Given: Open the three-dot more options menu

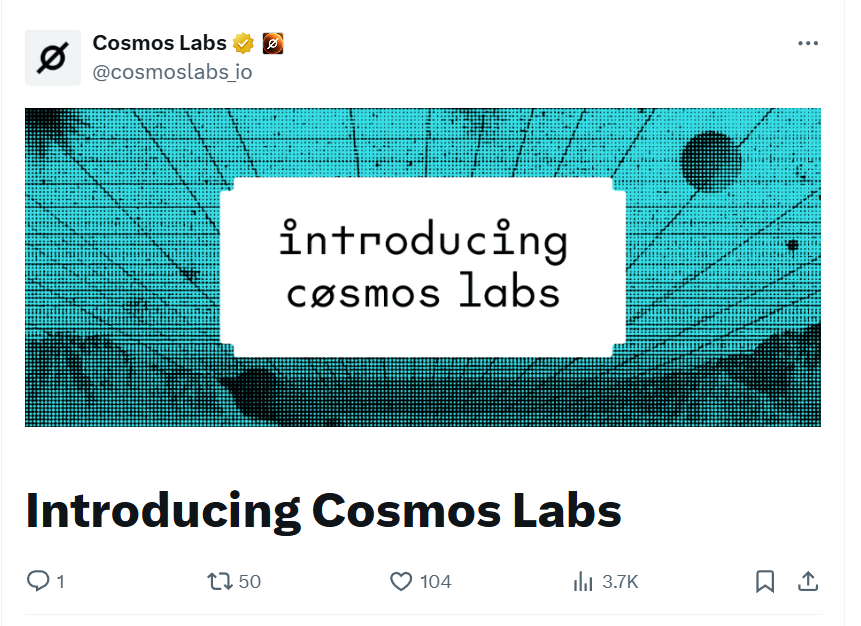Looking at the screenshot, I should [808, 43].
